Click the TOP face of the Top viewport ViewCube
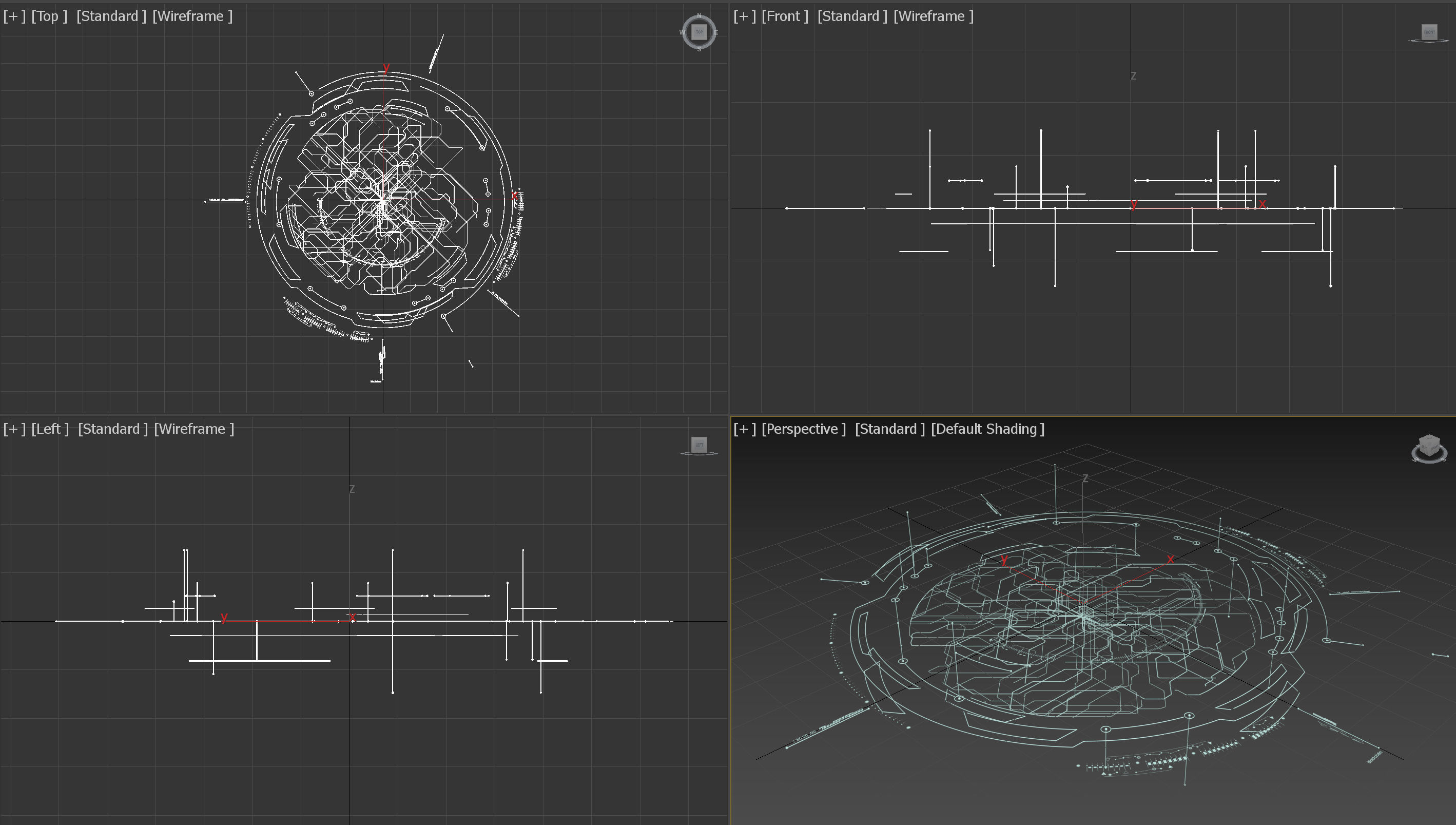The height and width of the screenshot is (825, 1456). pyautogui.click(x=698, y=32)
